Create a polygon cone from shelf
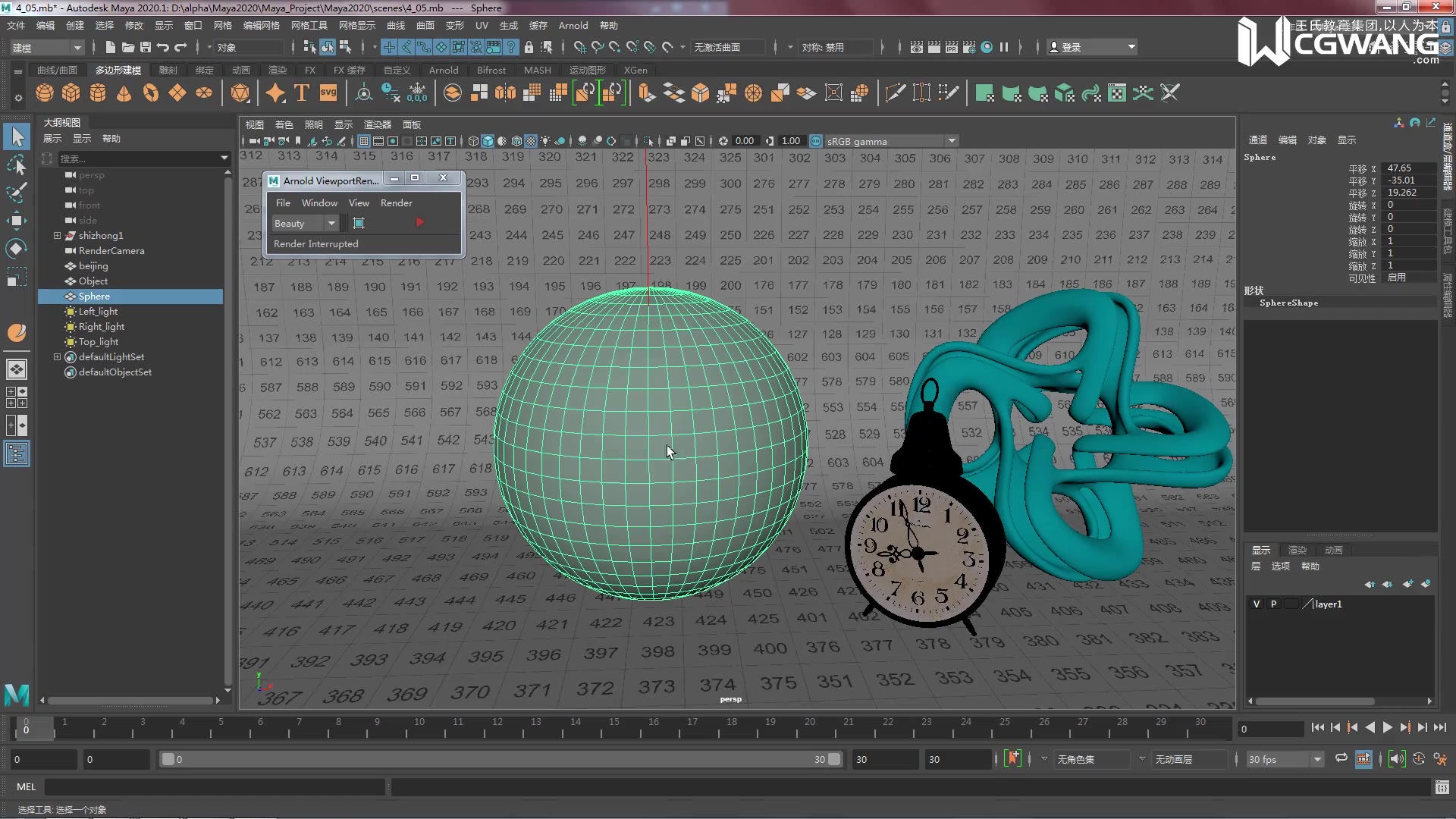 pyautogui.click(x=124, y=93)
